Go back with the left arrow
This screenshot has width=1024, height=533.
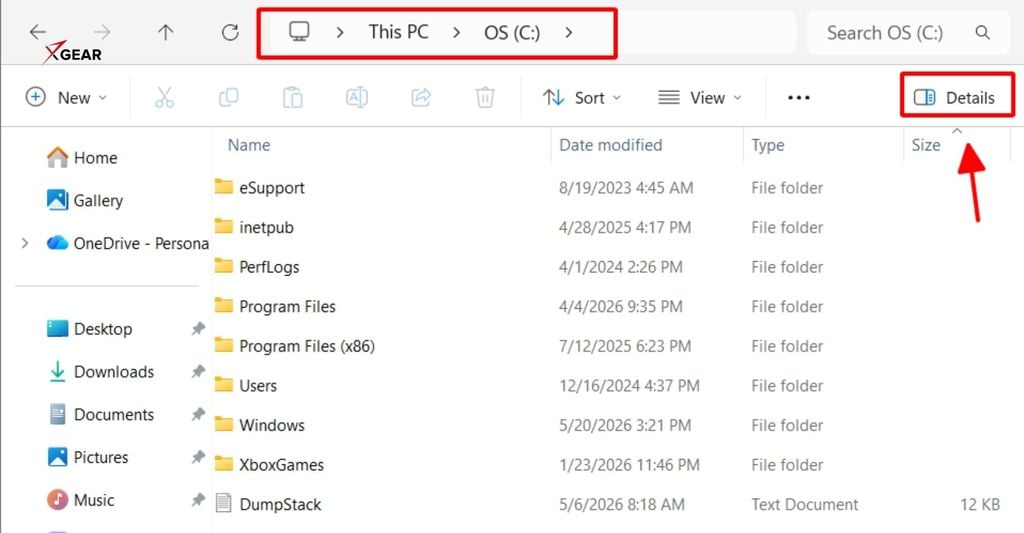click(38, 31)
